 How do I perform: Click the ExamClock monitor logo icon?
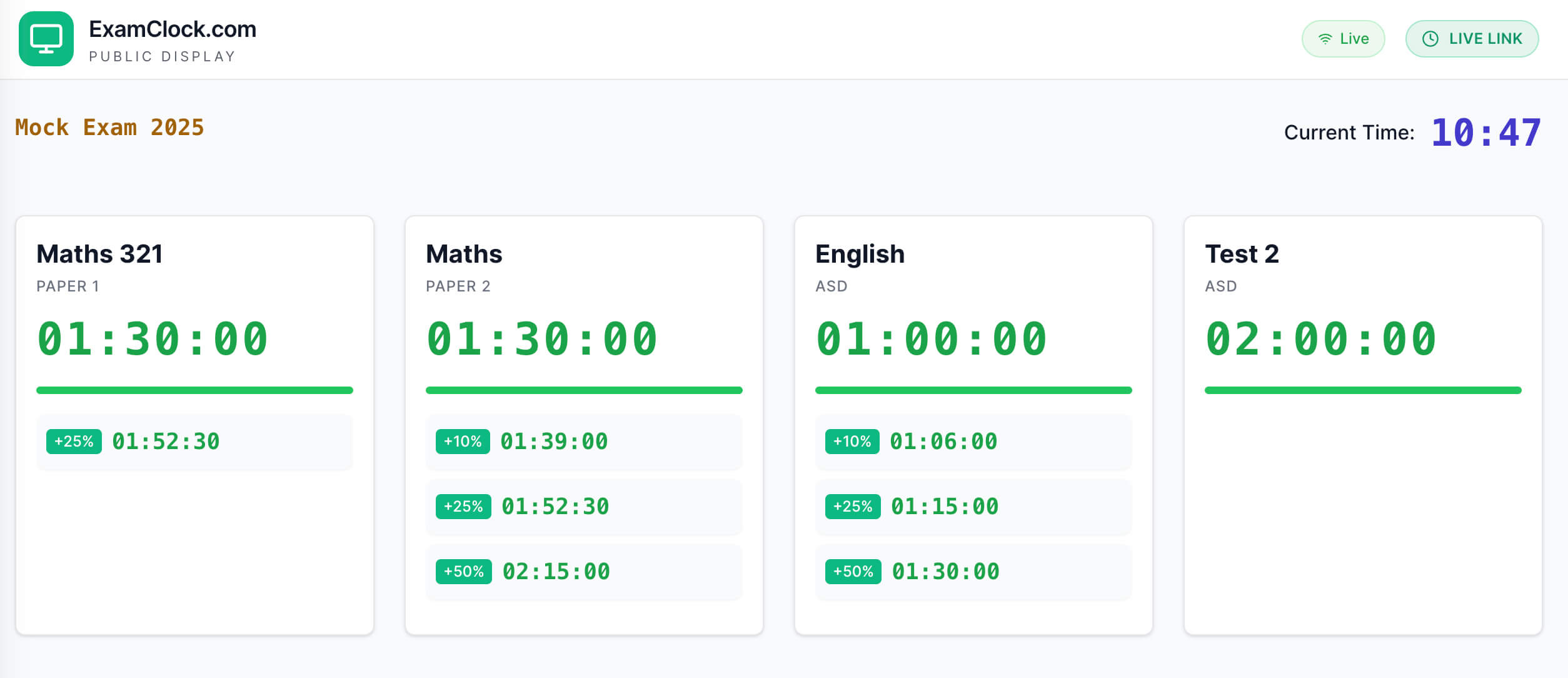(x=46, y=39)
